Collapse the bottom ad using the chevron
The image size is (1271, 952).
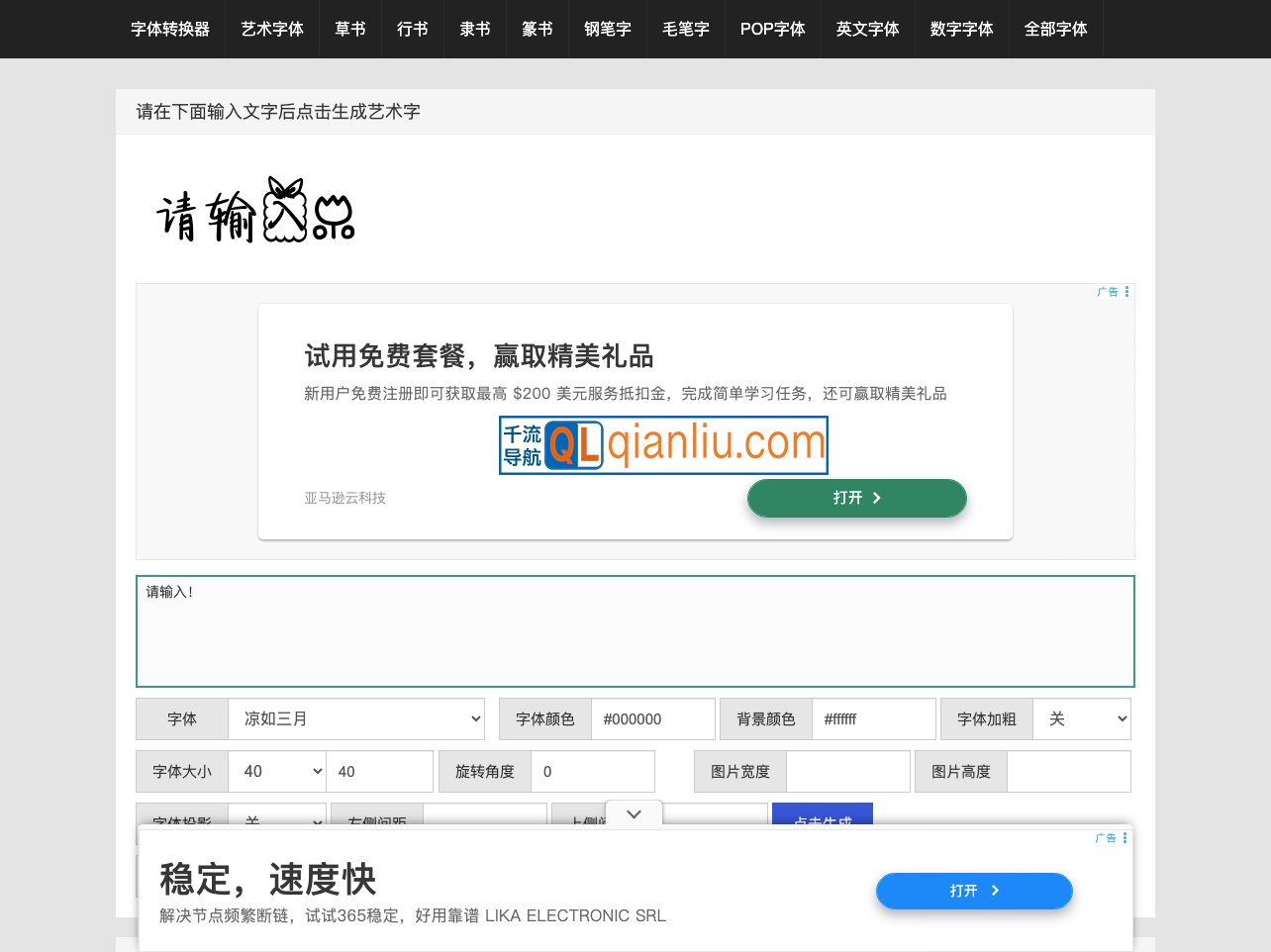634,813
